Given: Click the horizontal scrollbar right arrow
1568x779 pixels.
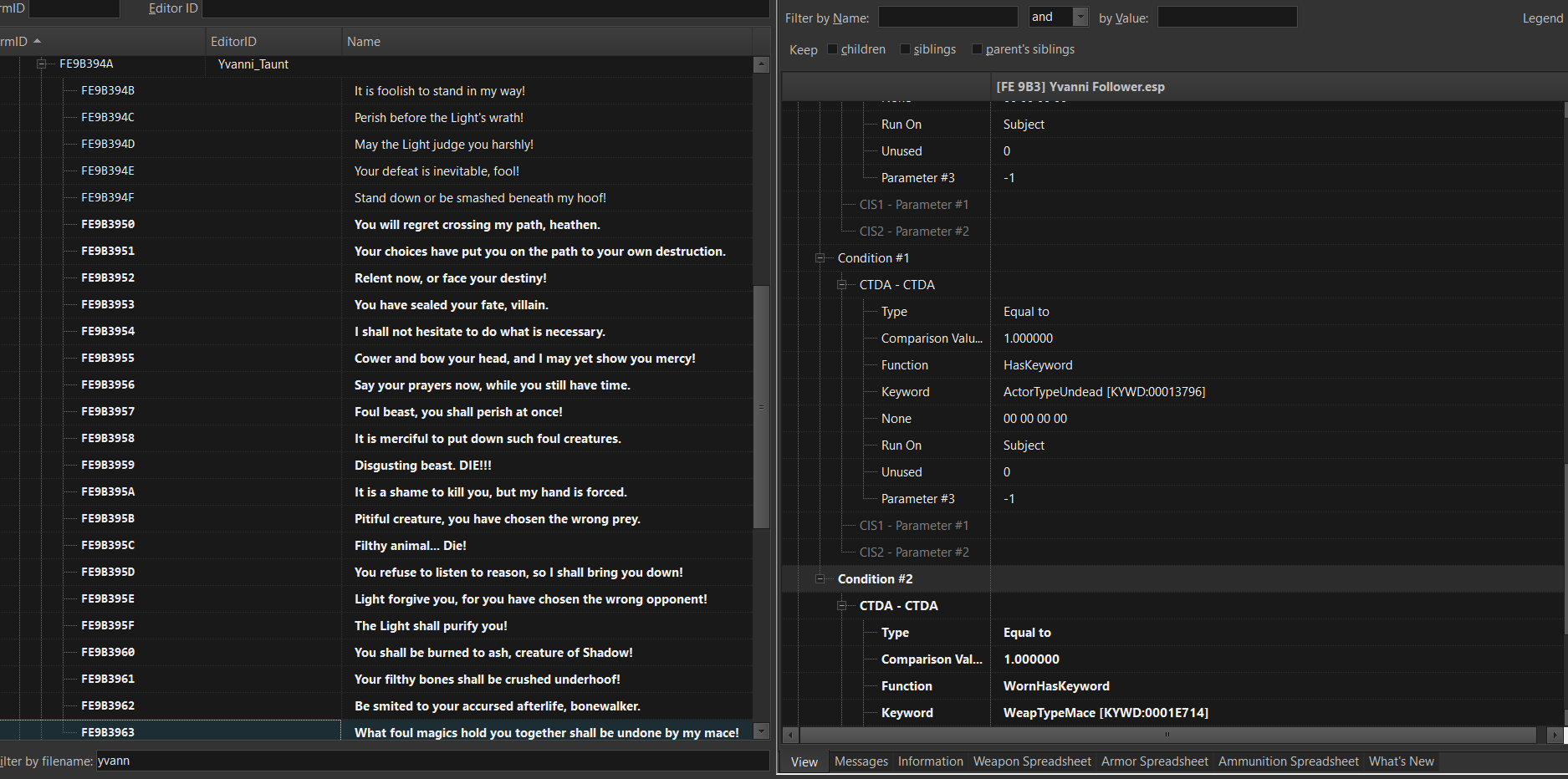Looking at the screenshot, I should [1555, 735].
